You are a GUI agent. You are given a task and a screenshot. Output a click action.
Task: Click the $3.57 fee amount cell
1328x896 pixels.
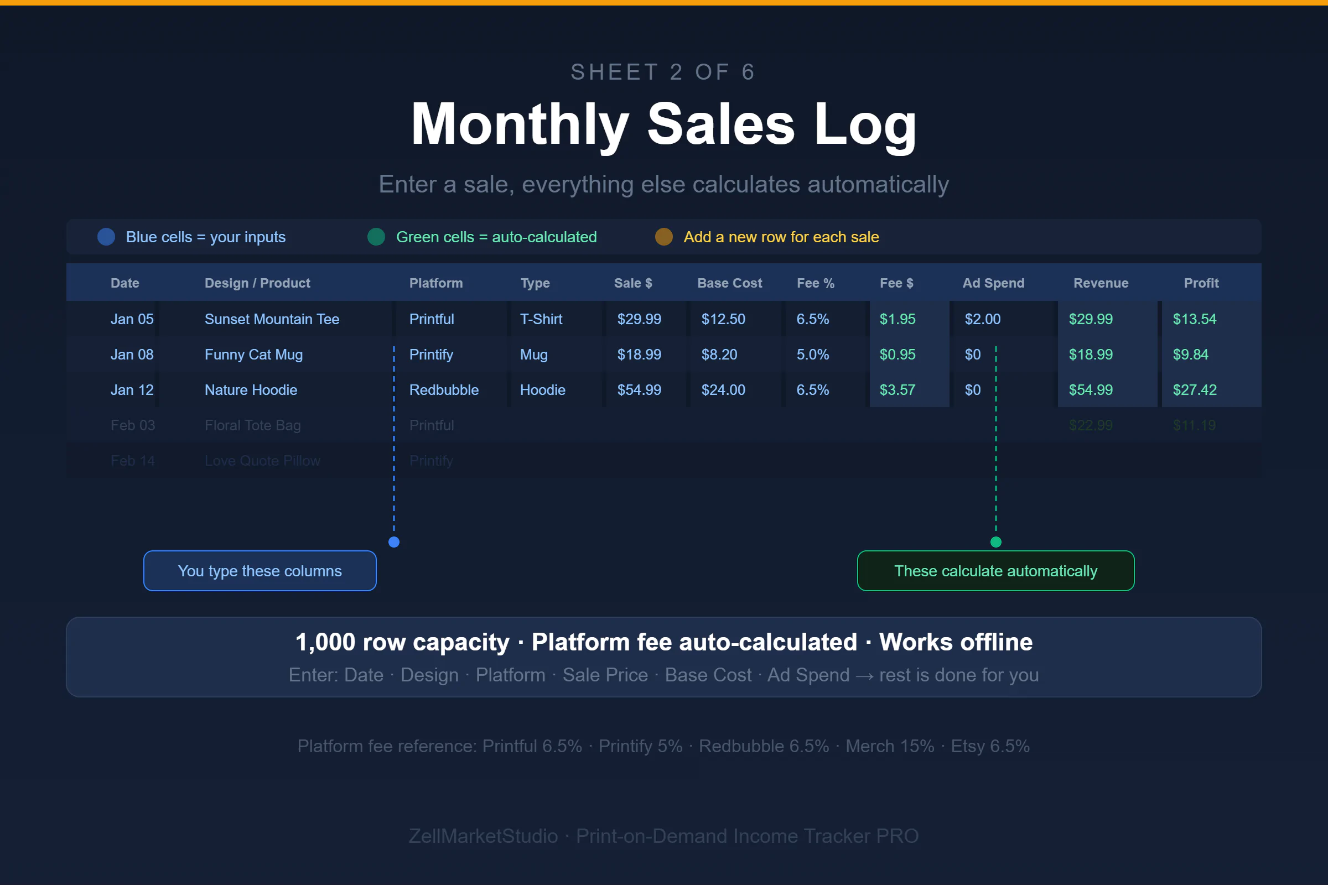(897, 390)
